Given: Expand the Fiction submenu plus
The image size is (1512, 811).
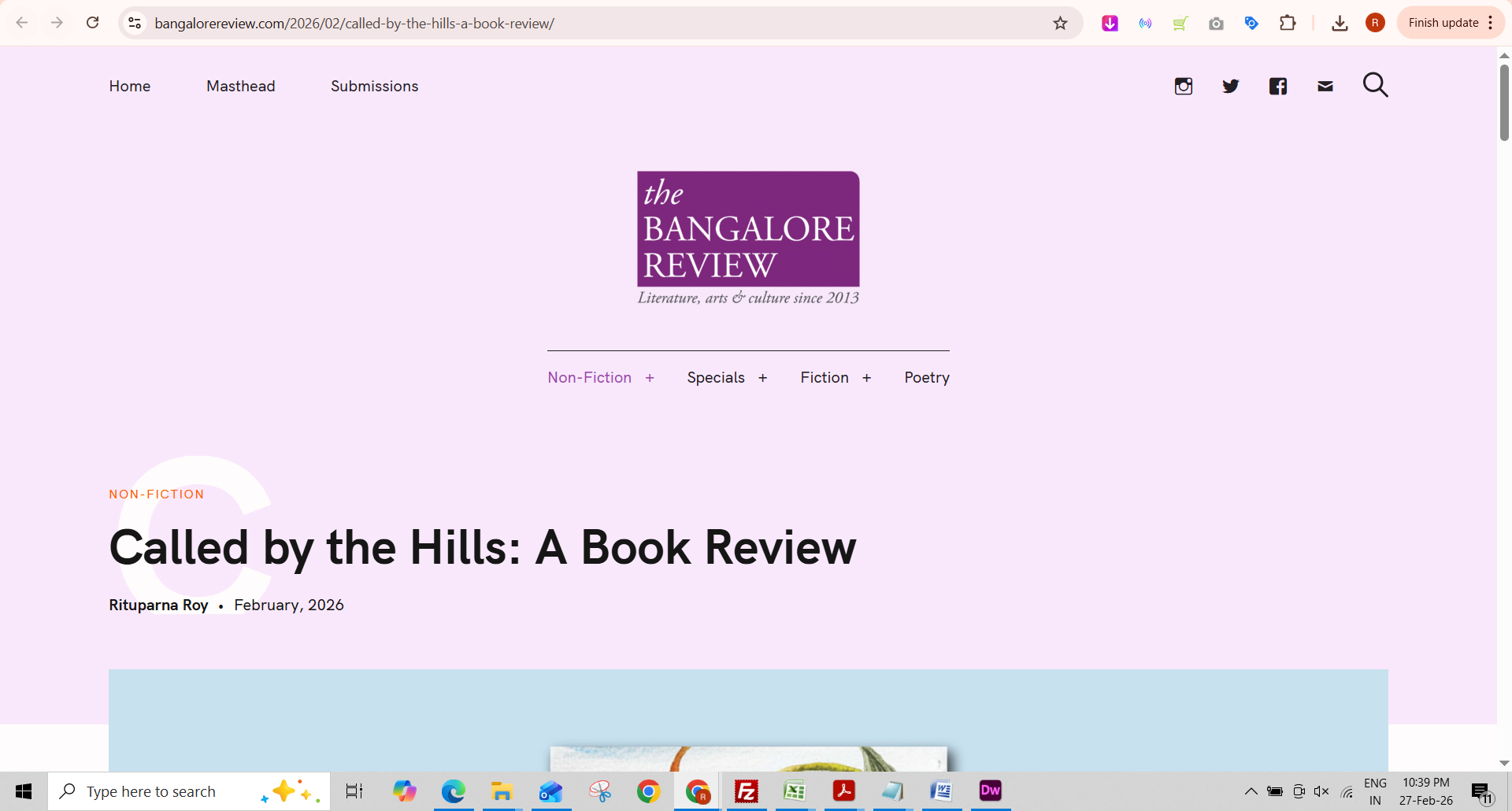Looking at the screenshot, I should point(866,378).
